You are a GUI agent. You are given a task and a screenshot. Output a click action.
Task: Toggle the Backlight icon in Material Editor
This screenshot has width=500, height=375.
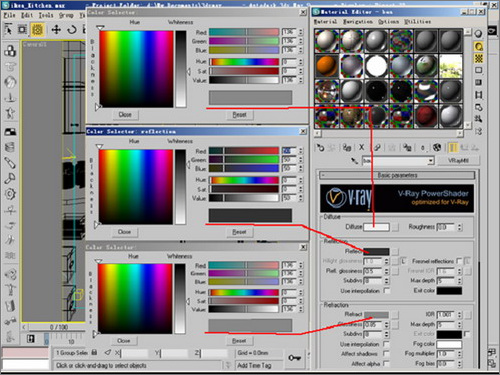479,47
